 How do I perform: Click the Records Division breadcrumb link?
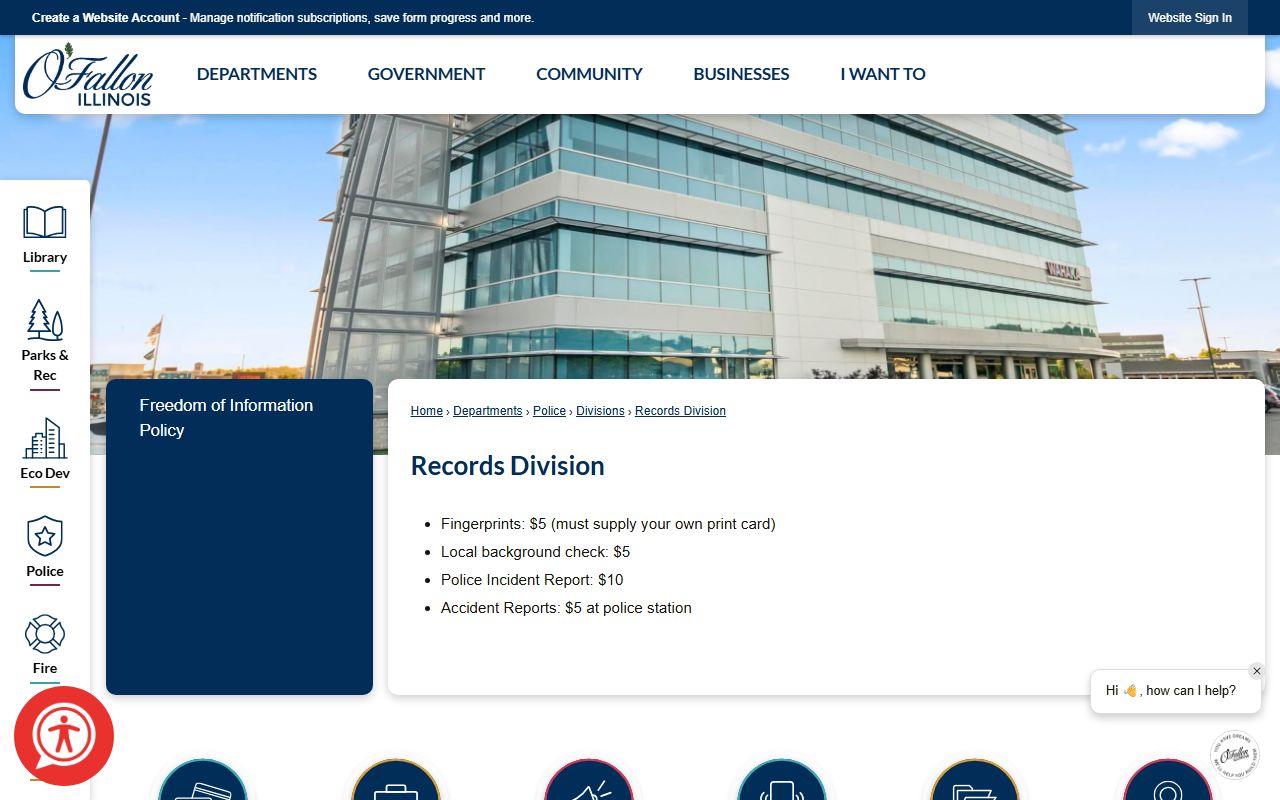[680, 411]
